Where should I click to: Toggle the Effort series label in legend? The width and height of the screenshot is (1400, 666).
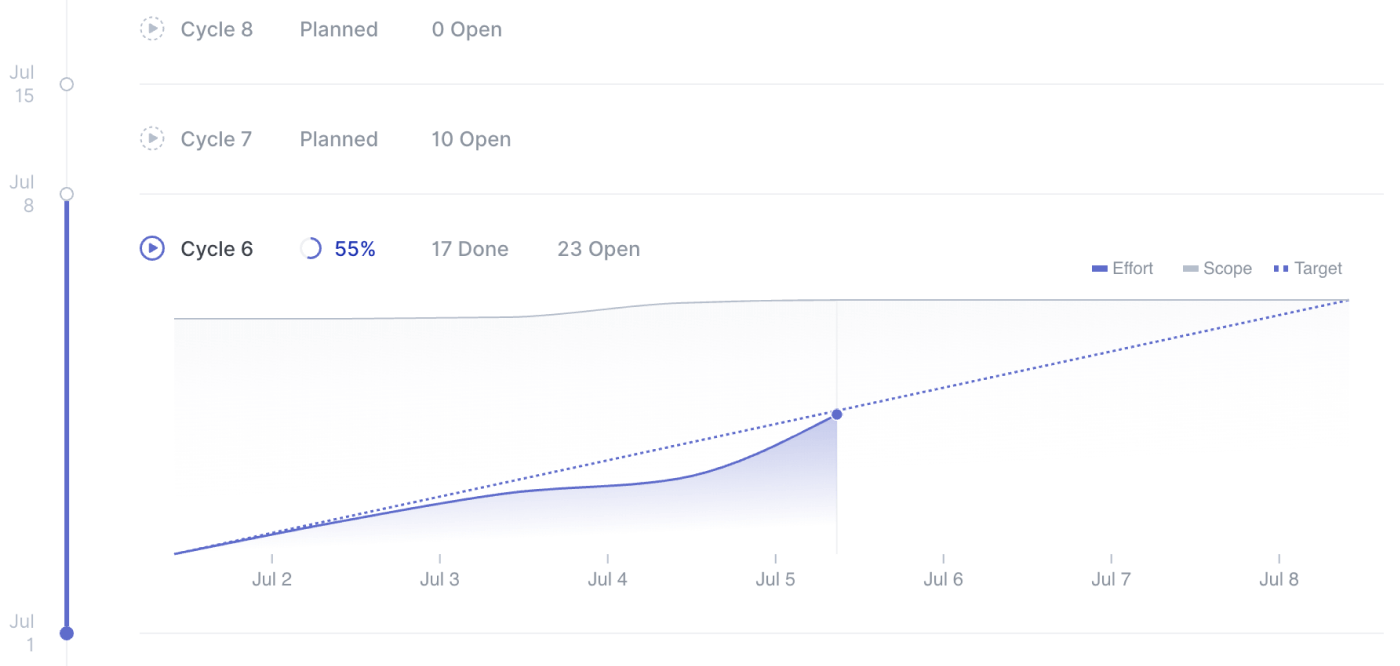pyautogui.click(x=1132, y=269)
